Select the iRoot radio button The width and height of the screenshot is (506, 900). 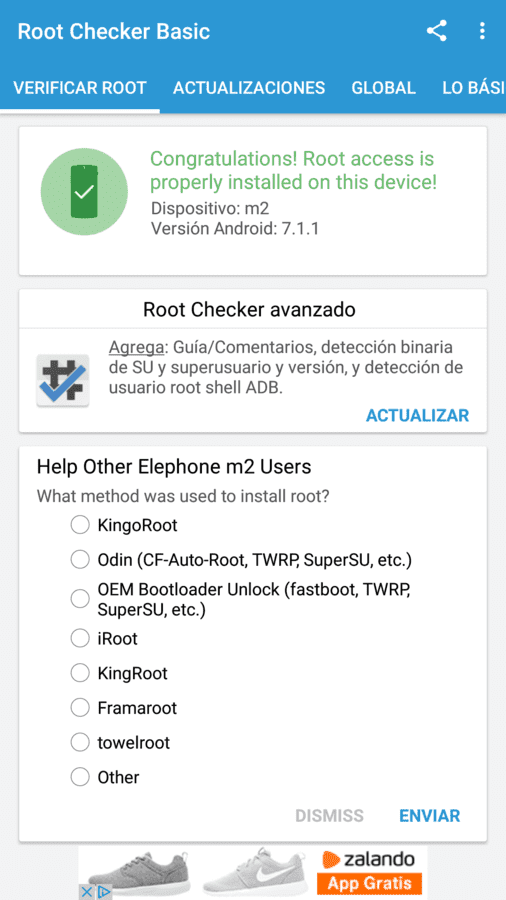click(x=80, y=638)
